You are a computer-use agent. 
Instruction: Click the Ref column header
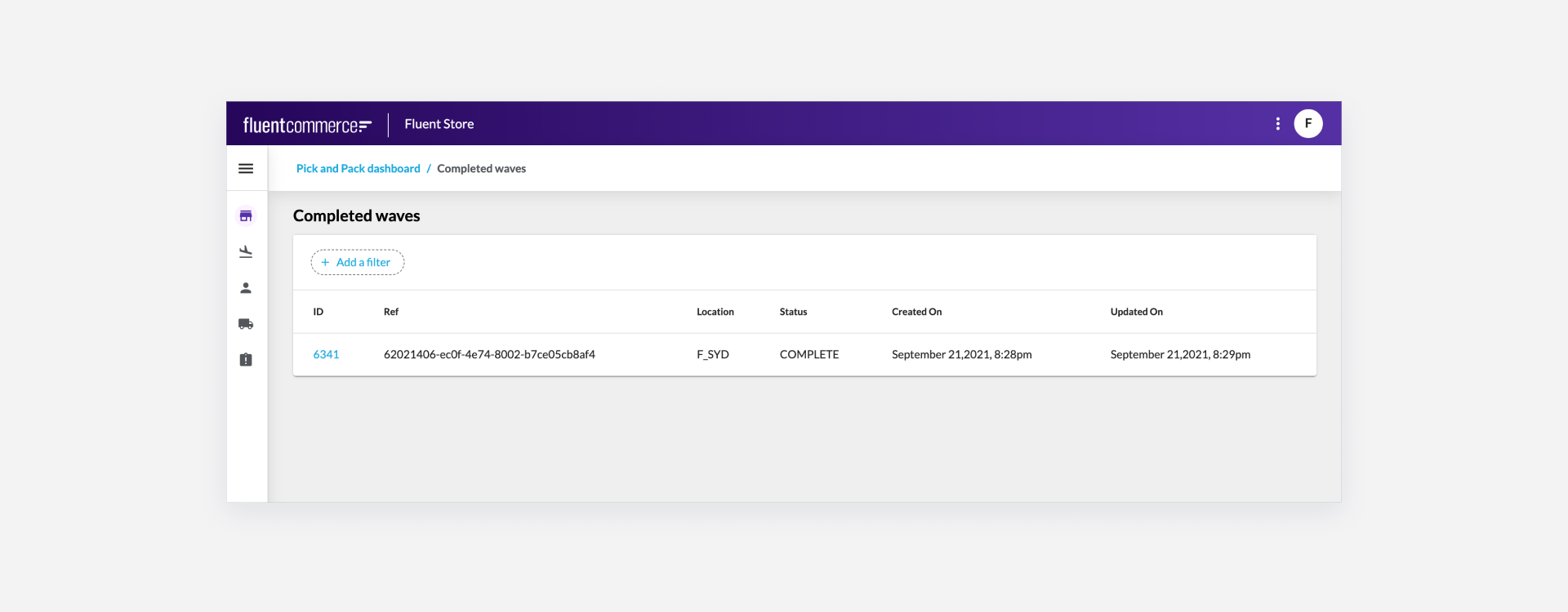pos(391,312)
